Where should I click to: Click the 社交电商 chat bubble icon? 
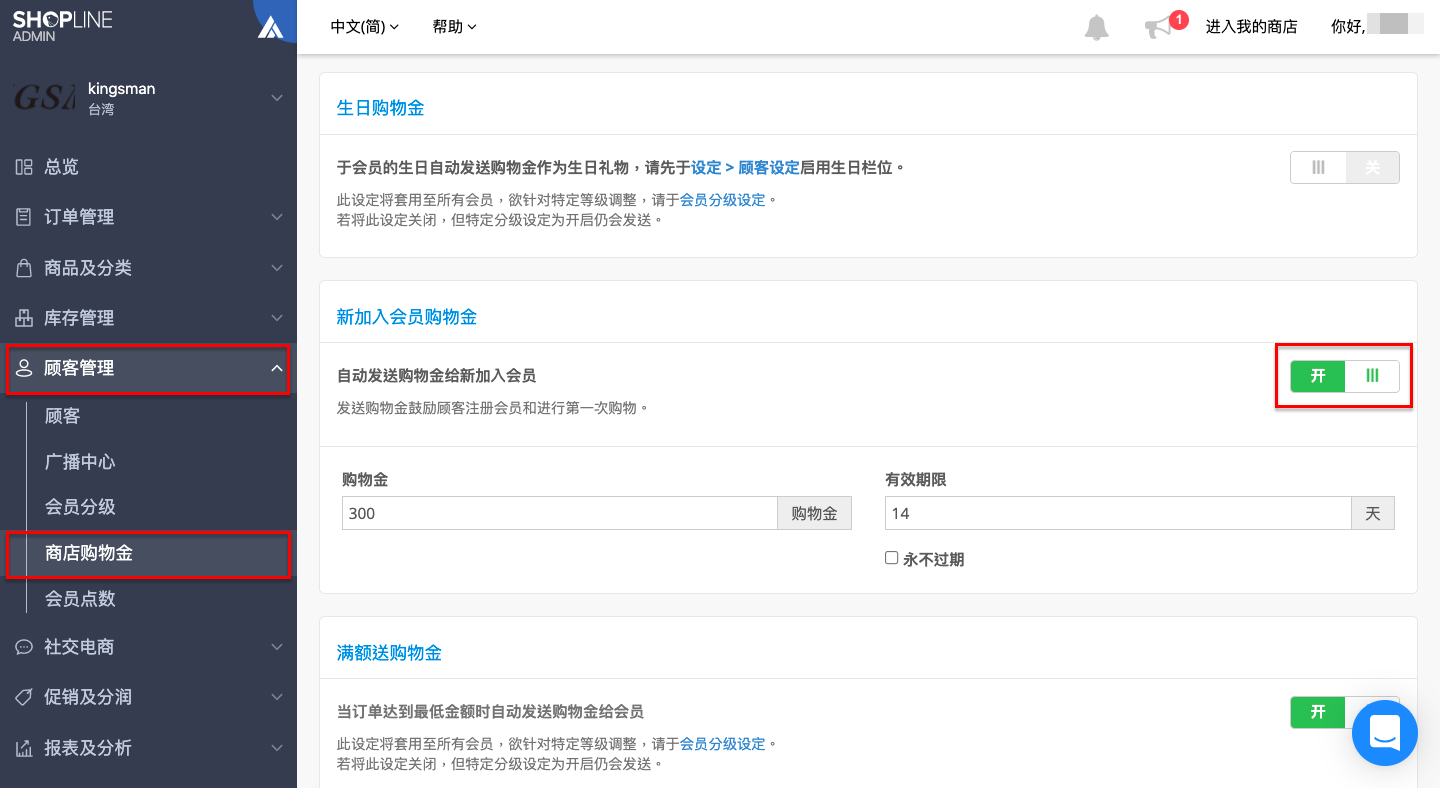pos(24,647)
